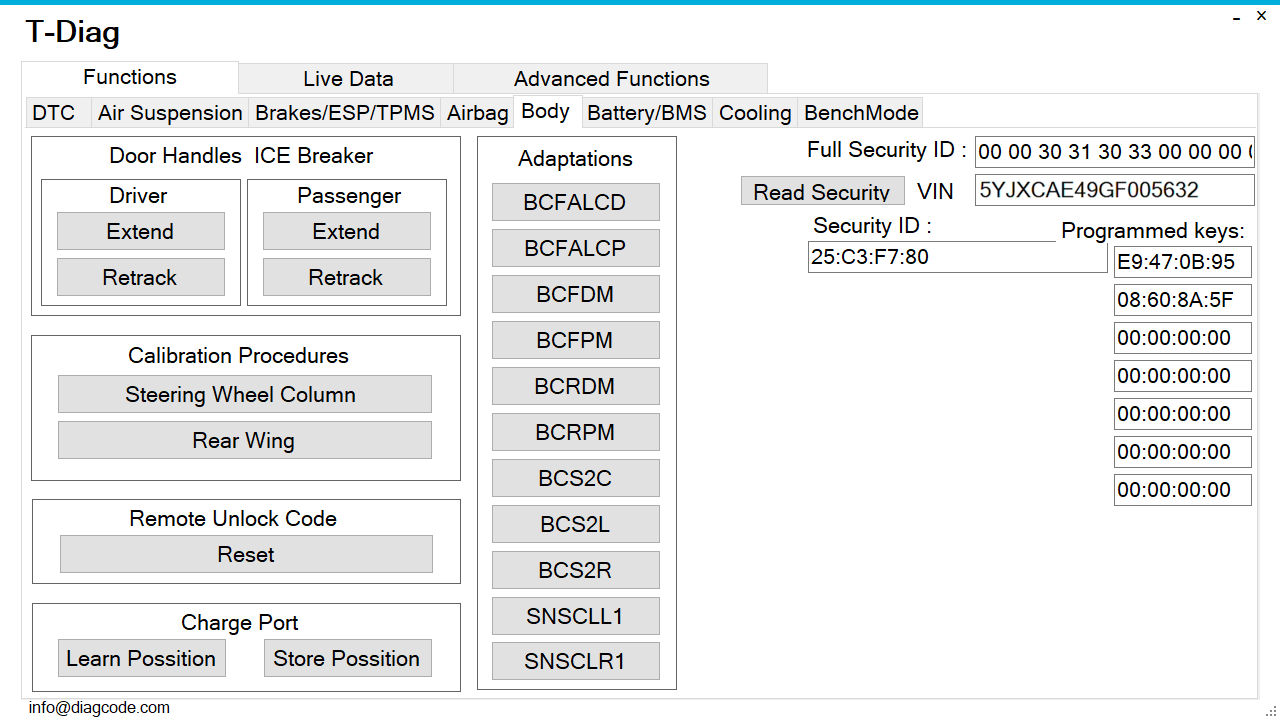The width and height of the screenshot is (1280, 720).
Task: Retract the Passenger door handle
Action: pos(346,277)
